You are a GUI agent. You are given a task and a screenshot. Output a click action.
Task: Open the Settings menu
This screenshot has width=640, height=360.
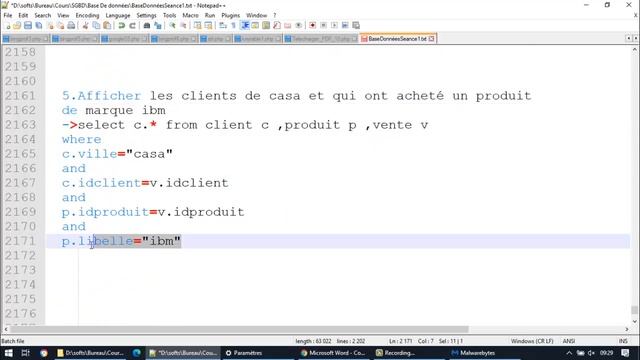147,15
